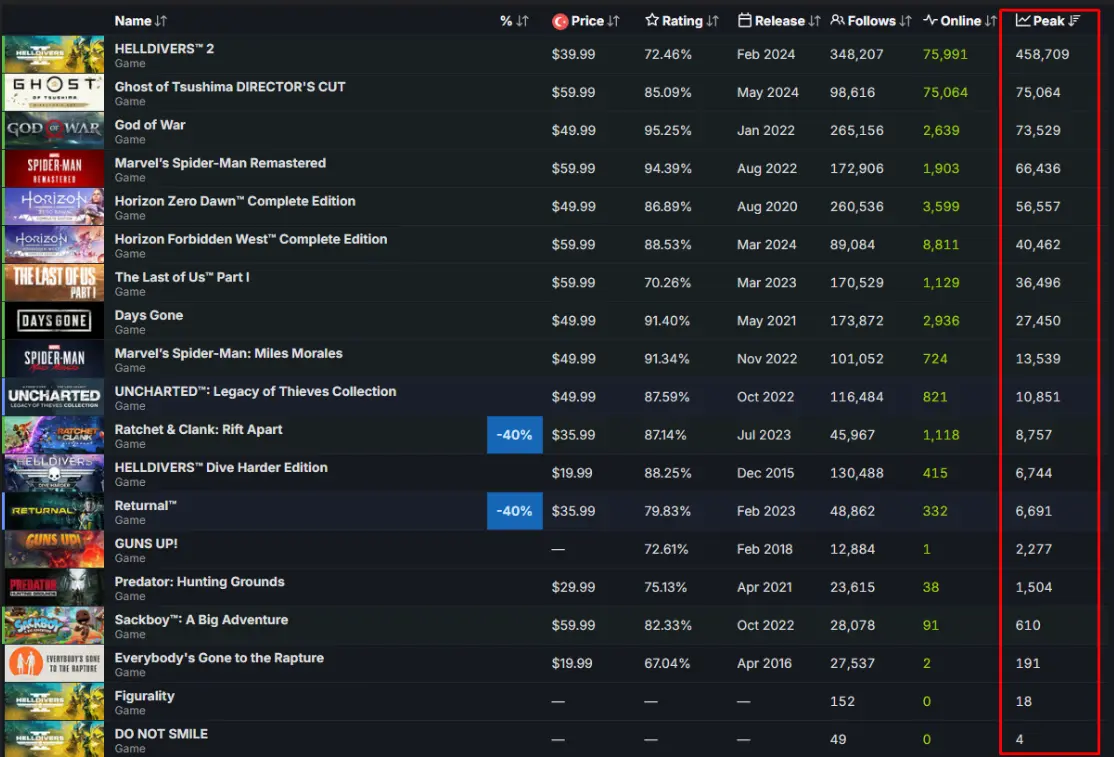Viewport: 1114px width, 757px height.
Task: Select Days Gone release date May 2021
Action: coord(766,320)
